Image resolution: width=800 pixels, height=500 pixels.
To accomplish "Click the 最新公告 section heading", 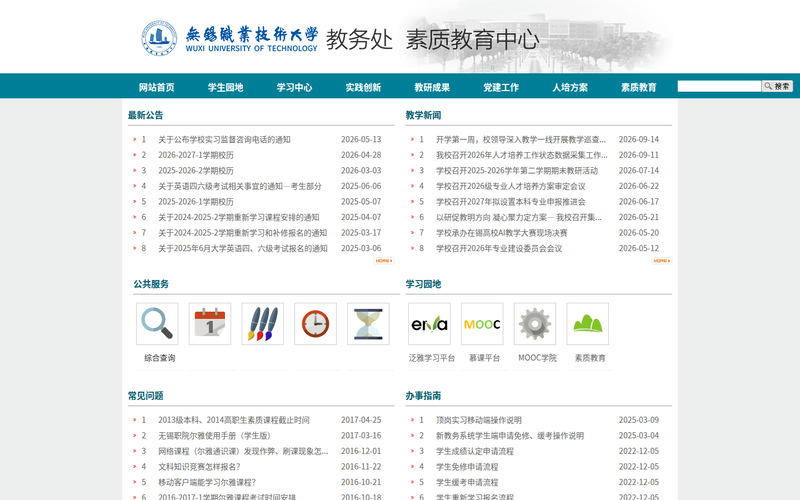I will coord(145,115).
